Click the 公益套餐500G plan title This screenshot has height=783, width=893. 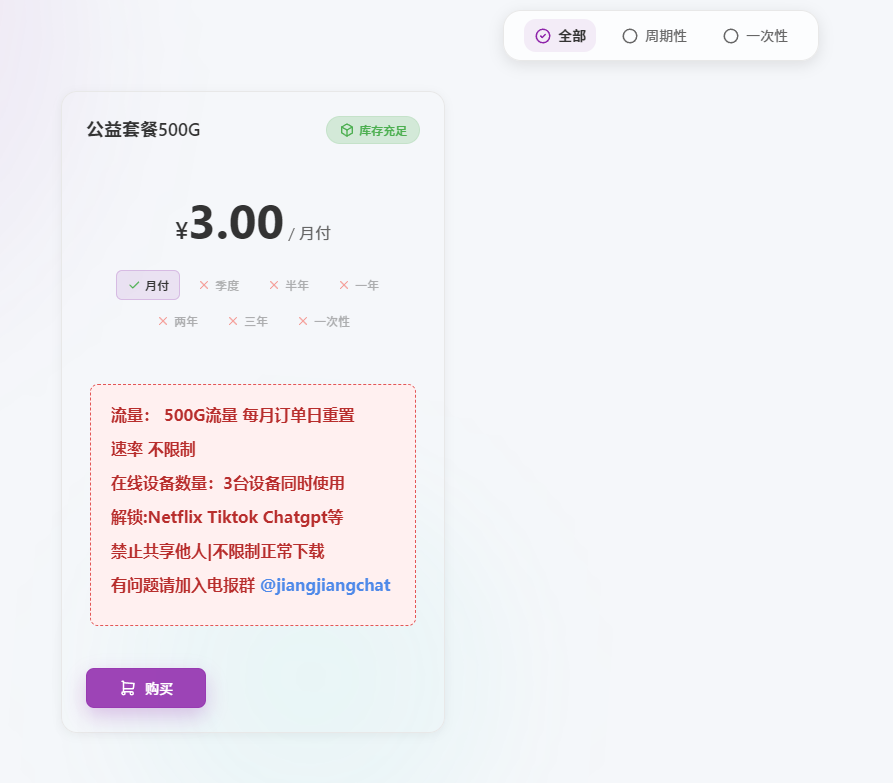pos(143,130)
